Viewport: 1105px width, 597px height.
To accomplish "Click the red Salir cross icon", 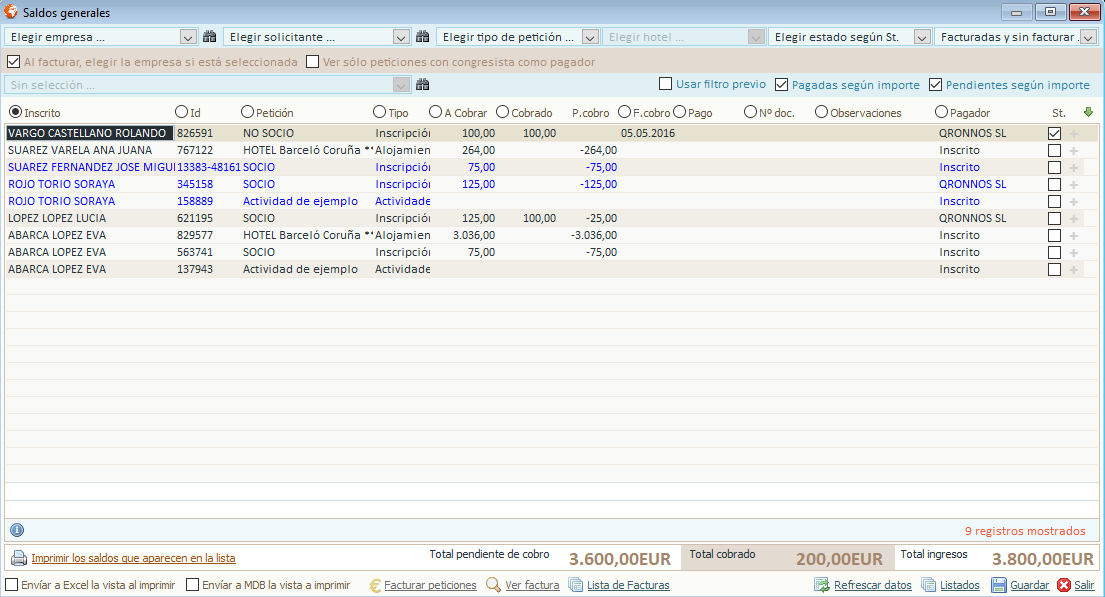I will point(1063,585).
